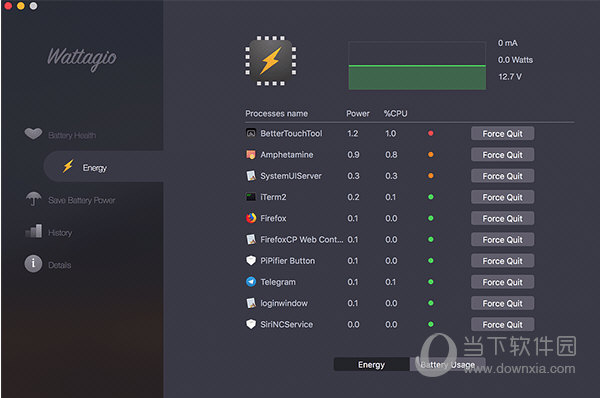The width and height of the screenshot is (600, 398).
Task: Force Quit PiPifier Button
Action: [x=502, y=261]
